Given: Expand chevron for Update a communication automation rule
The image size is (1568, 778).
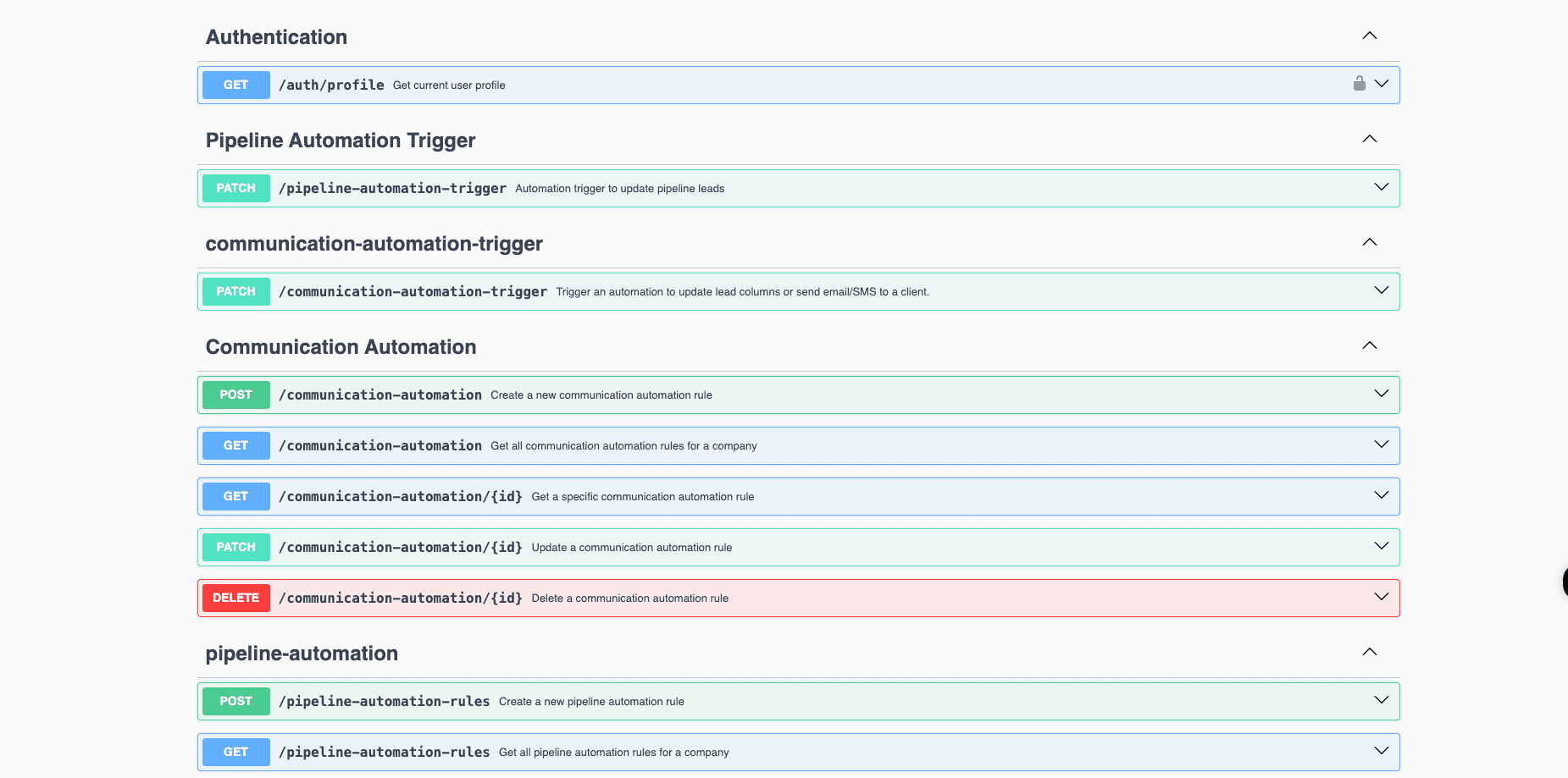Looking at the screenshot, I should point(1382,546).
